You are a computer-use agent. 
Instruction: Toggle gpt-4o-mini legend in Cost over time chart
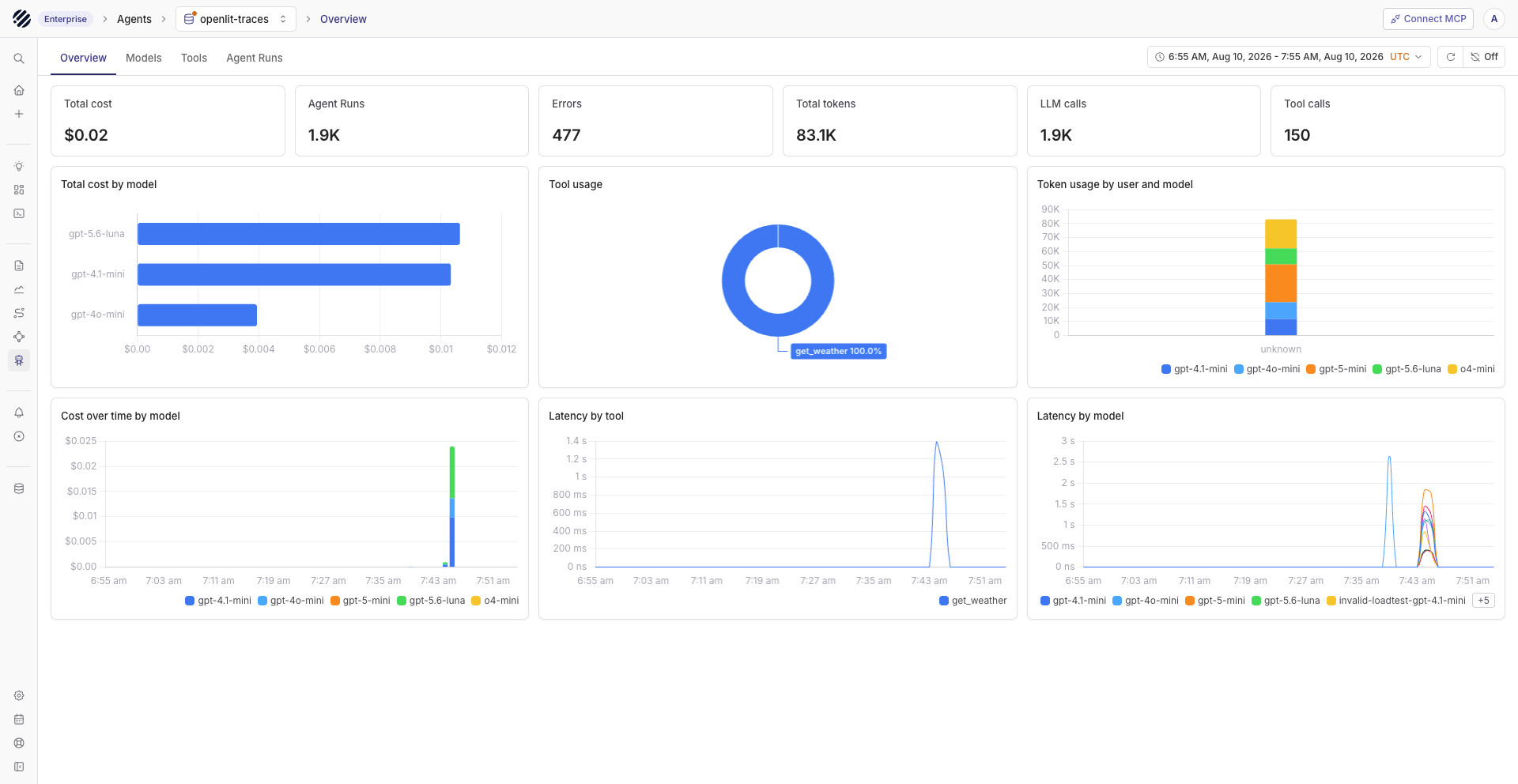(x=291, y=601)
